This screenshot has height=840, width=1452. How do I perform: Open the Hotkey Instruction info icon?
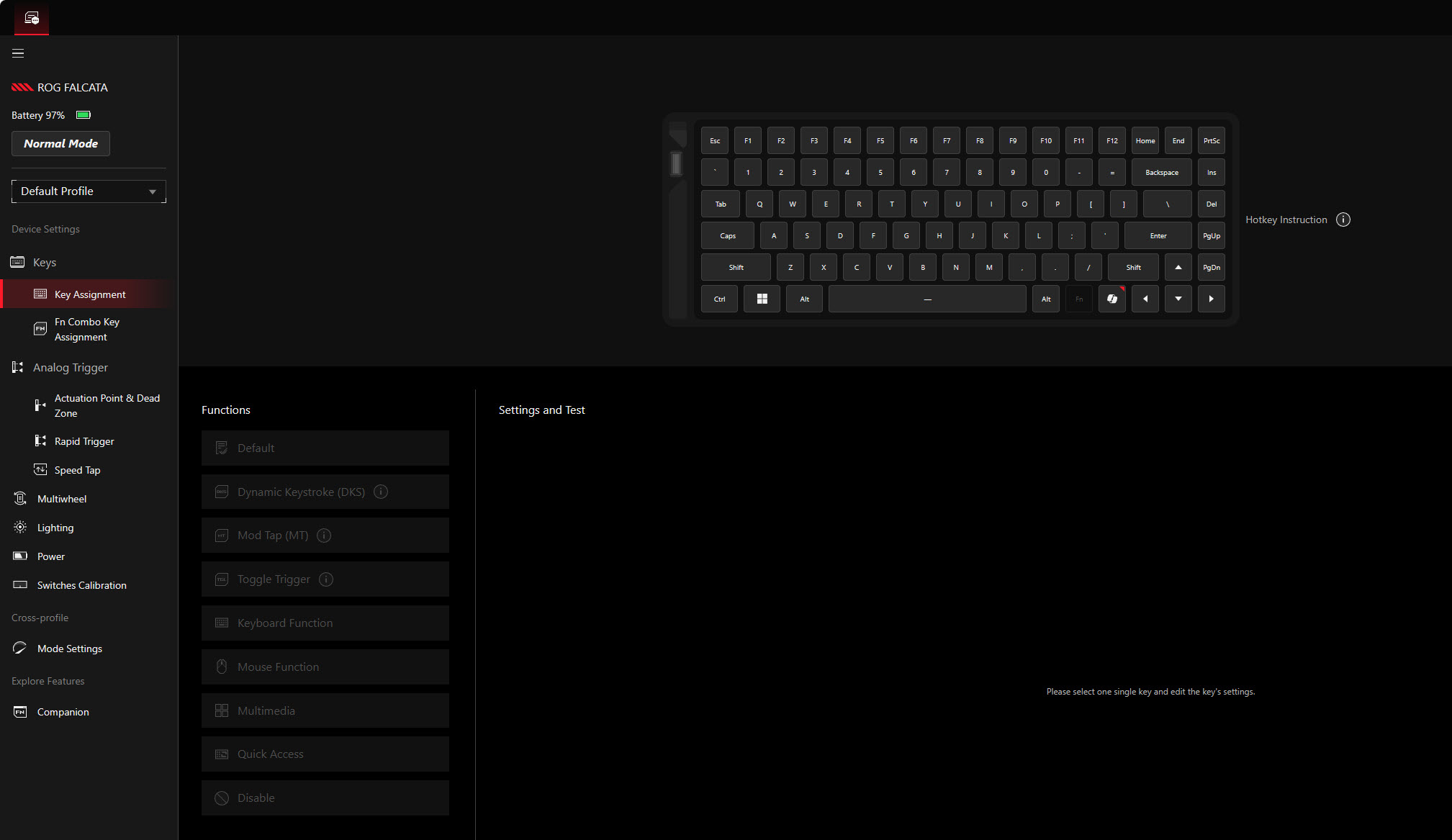(1343, 220)
